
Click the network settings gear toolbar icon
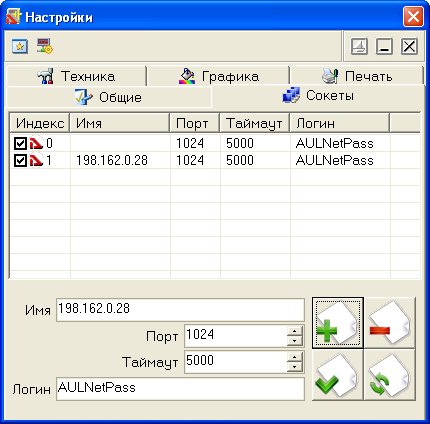(x=45, y=46)
